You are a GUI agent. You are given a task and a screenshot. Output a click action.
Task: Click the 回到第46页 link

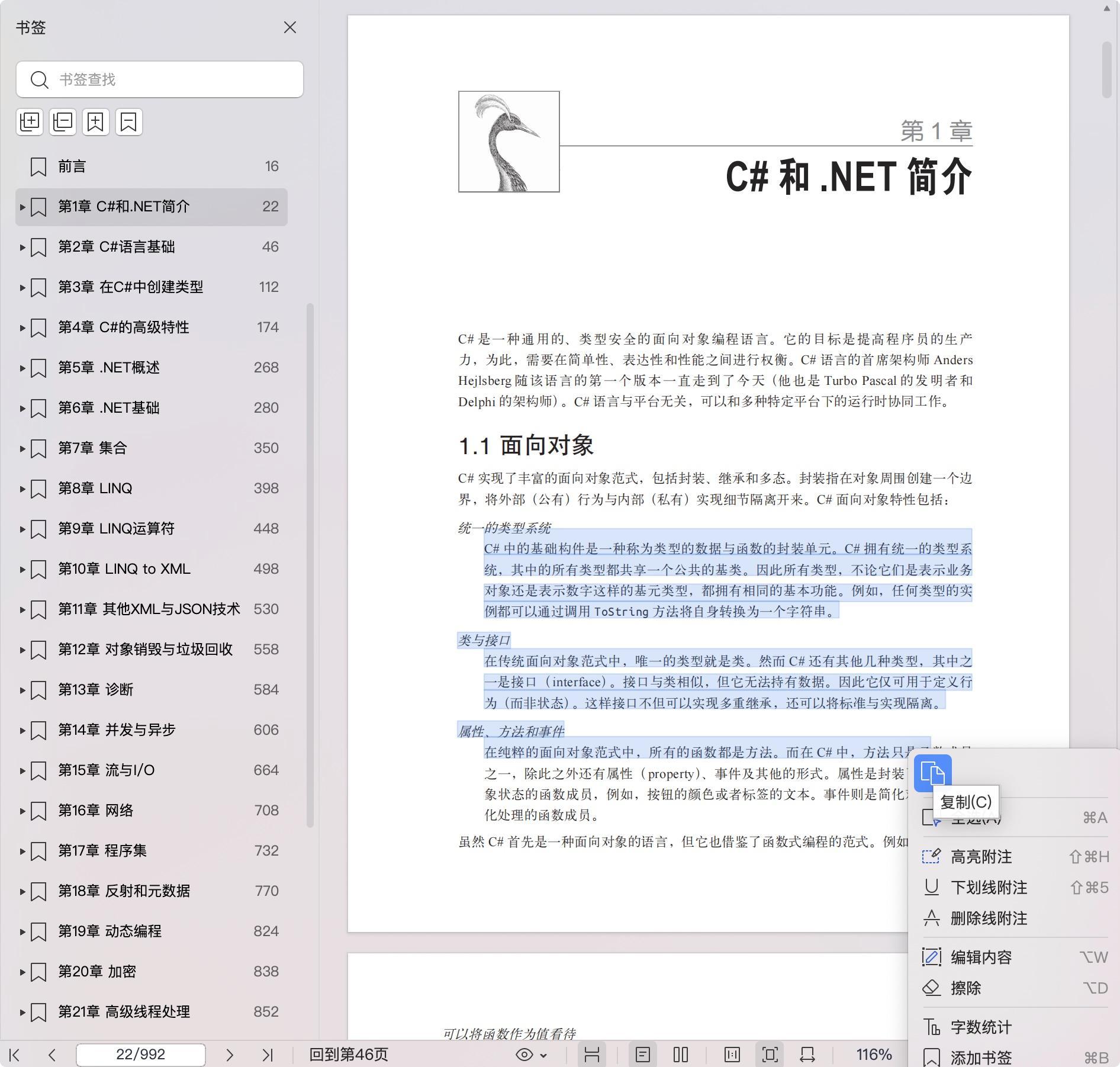349,1055
